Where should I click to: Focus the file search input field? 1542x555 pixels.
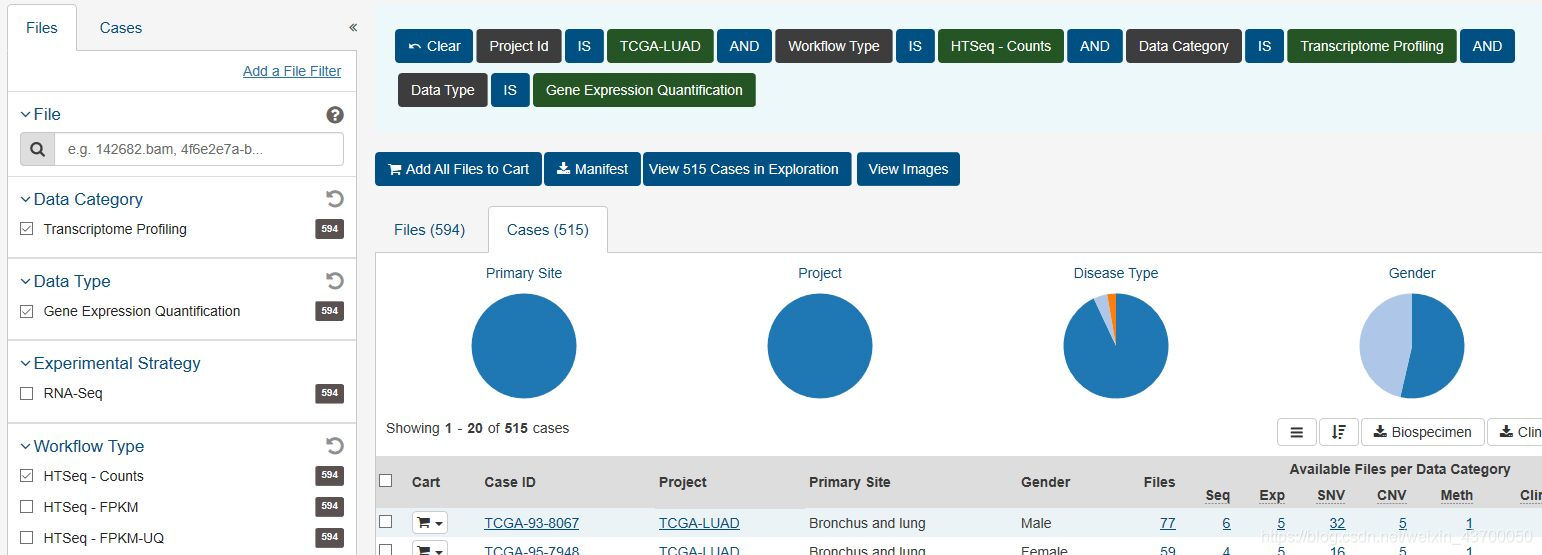click(199, 149)
